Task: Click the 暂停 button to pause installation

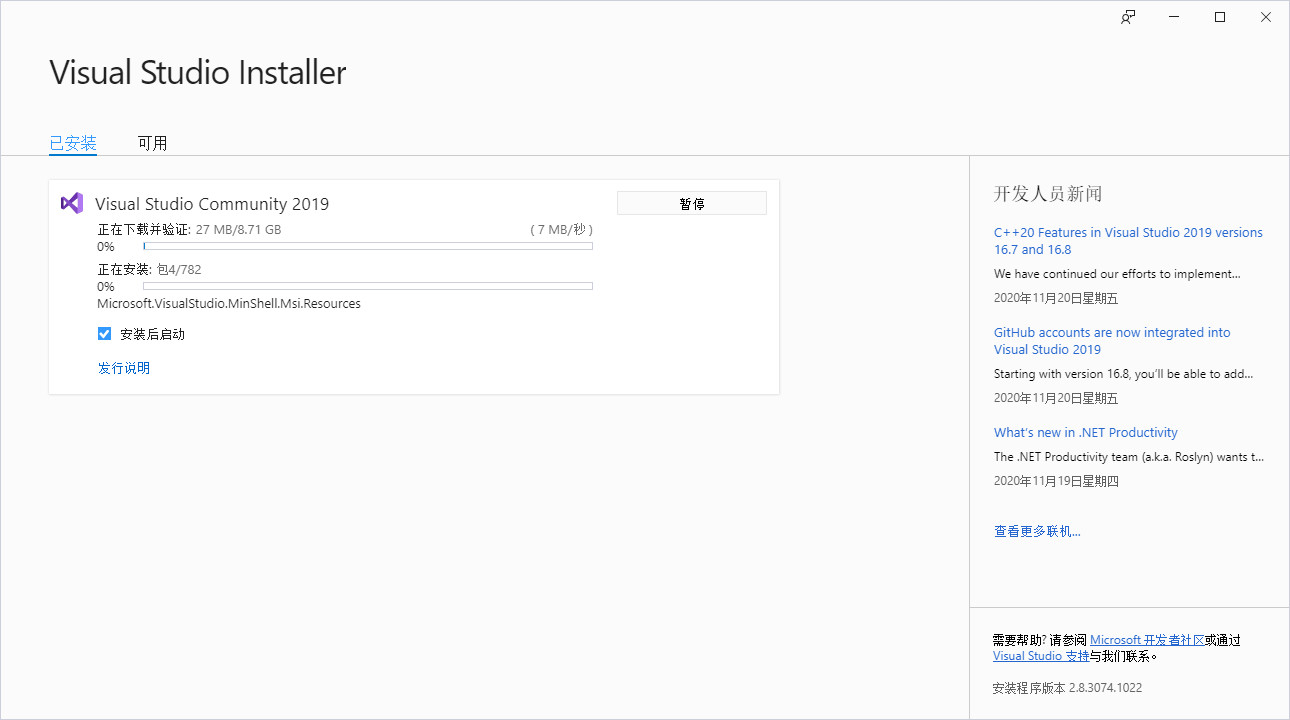Action: tap(691, 202)
